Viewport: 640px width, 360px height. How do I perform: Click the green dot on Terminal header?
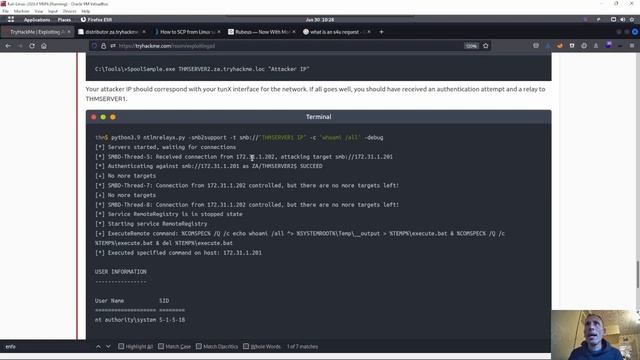coord(103,117)
